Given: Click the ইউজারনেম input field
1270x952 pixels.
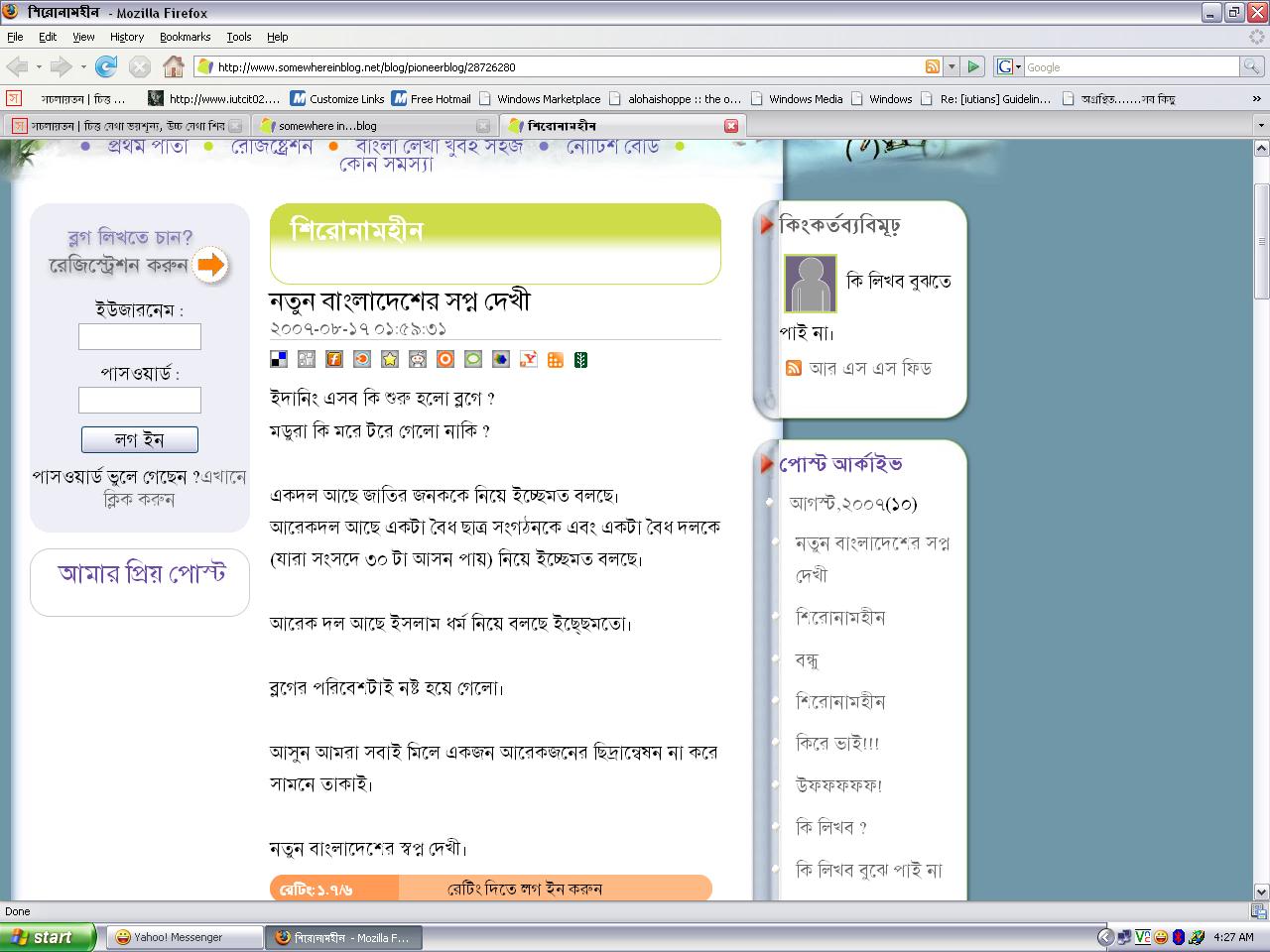Looking at the screenshot, I should click(140, 337).
